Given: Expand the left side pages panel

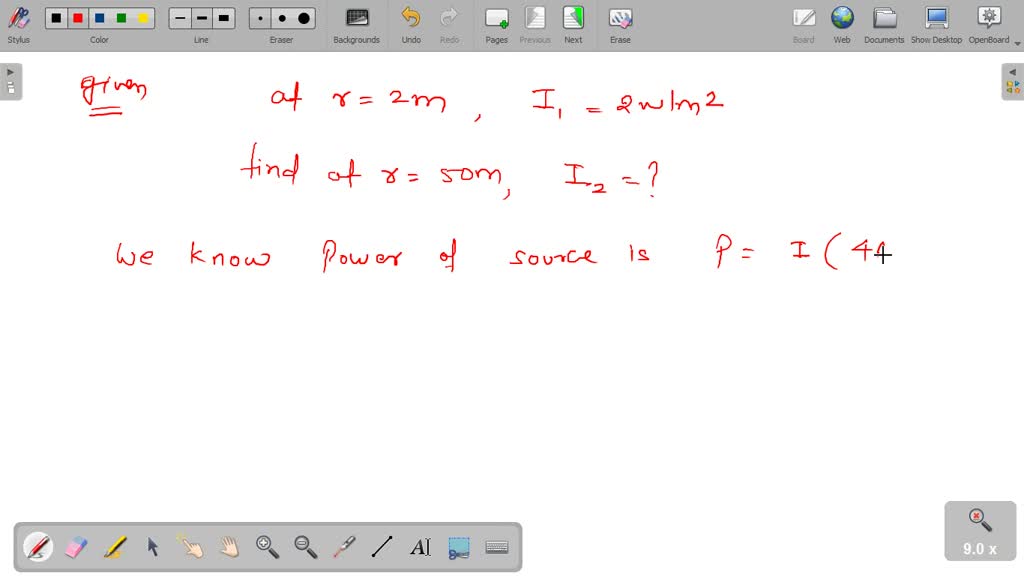Looking at the screenshot, I should 10,81.
